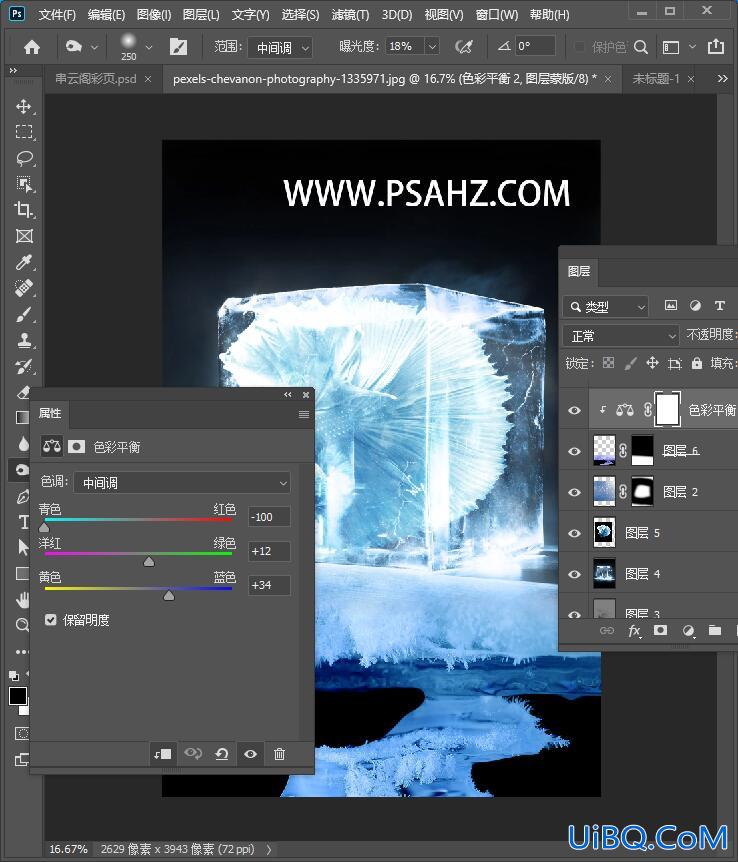Screen dimensions: 738x862
Task: Open the 图像(I) menu
Action: pos(154,14)
